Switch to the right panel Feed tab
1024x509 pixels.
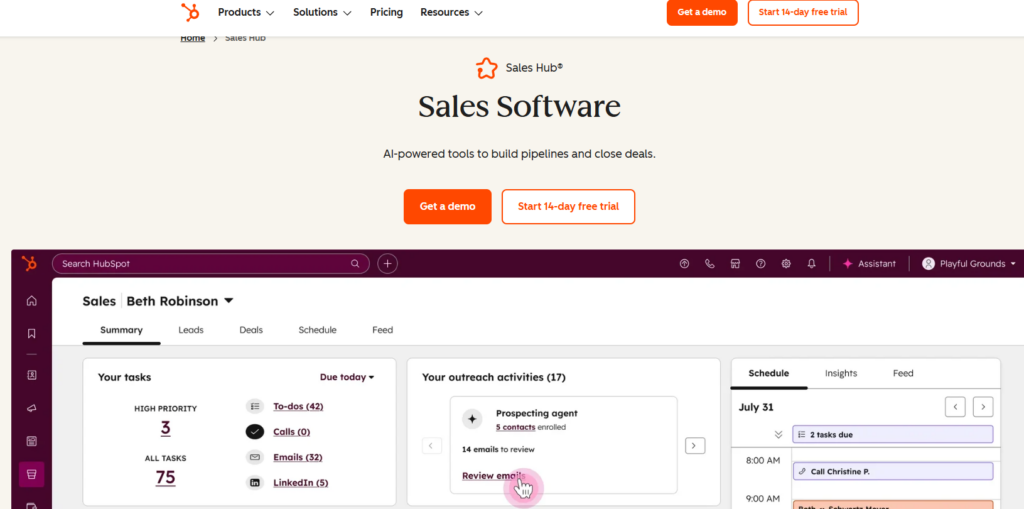[903, 374]
